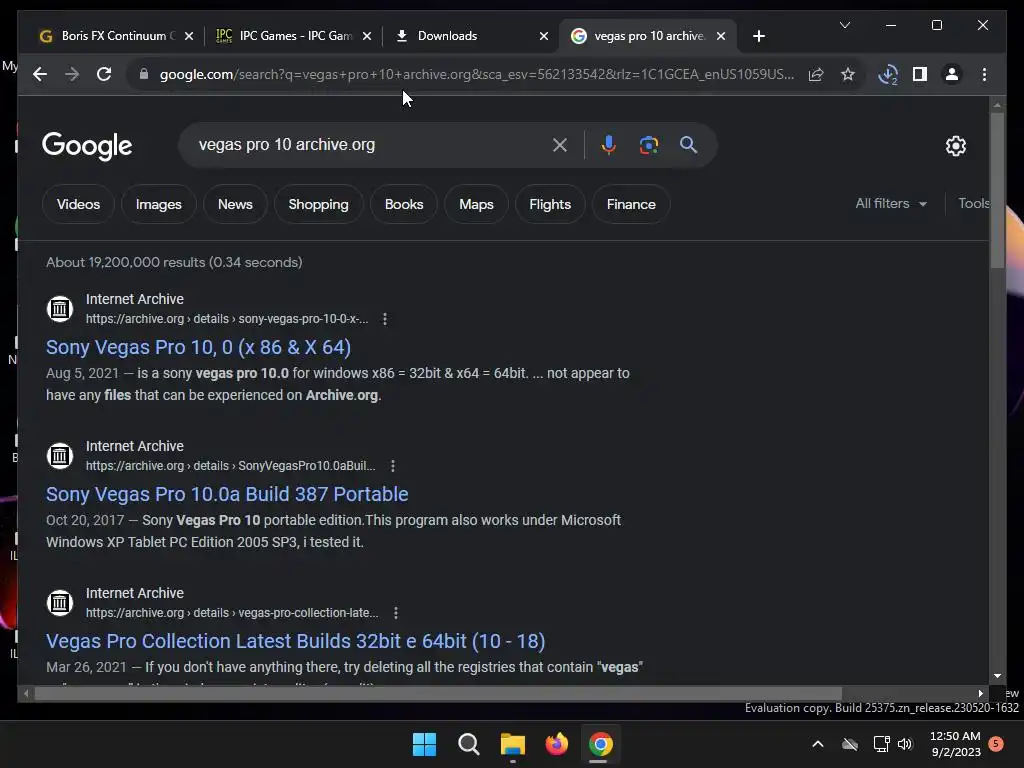The image size is (1024, 768).
Task: Open Sony Vegas Pro 10.0a Build 387 Portable link
Action: click(227, 494)
